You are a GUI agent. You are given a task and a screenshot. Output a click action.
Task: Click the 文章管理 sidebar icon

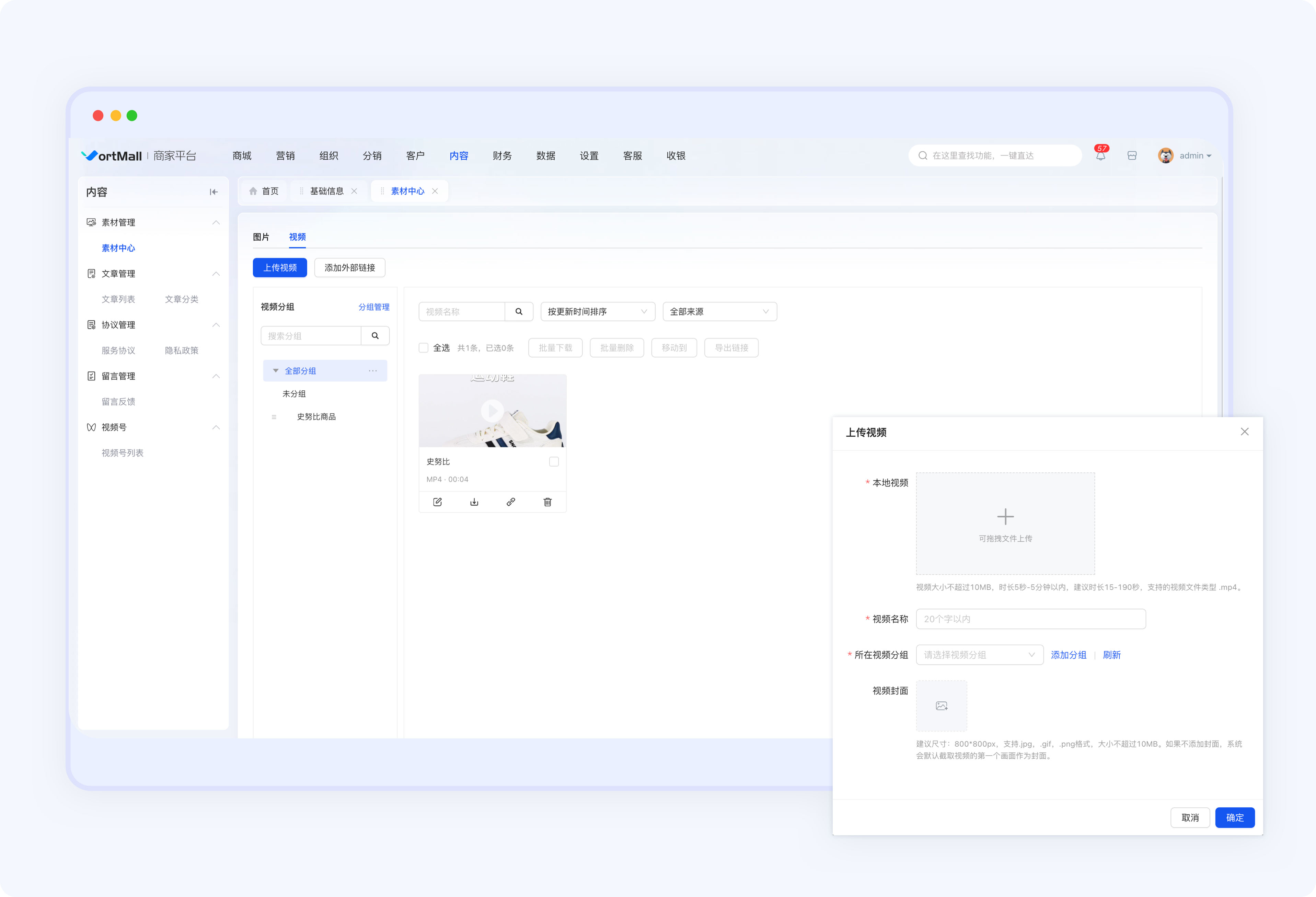(x=91, y=274)
